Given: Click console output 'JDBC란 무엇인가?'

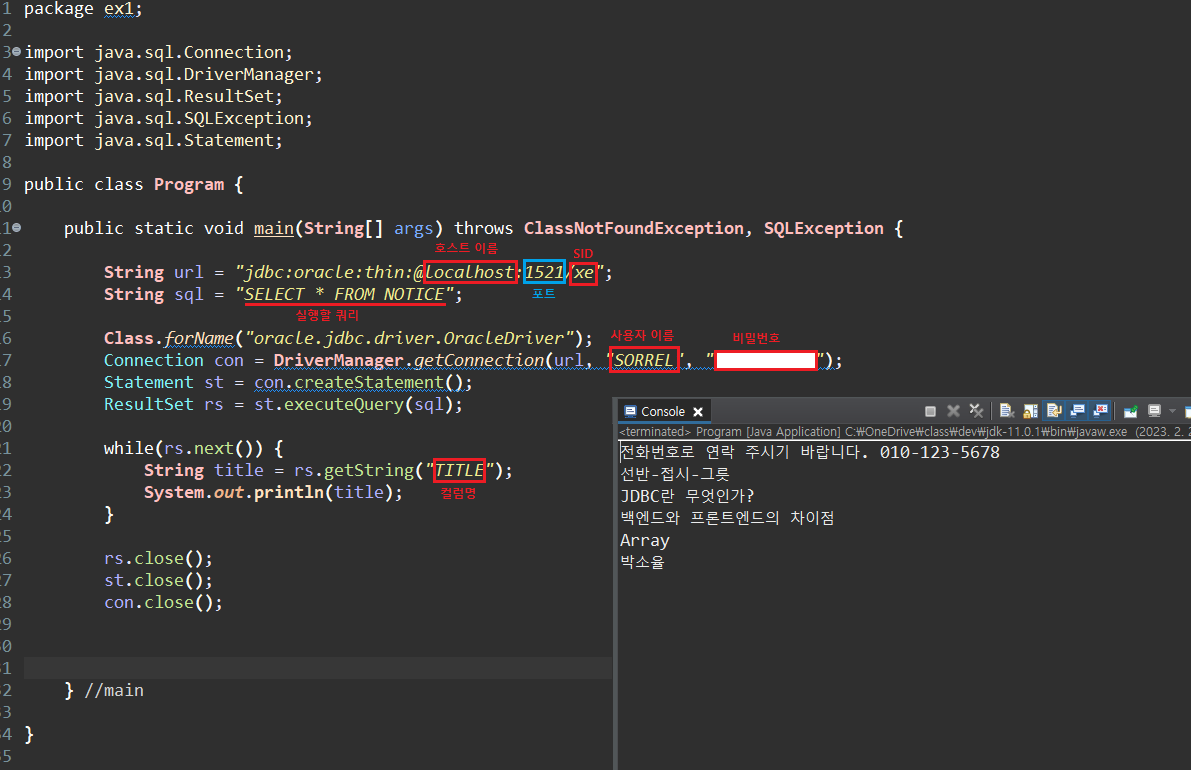Looking at the screenshot, I should pyautogui.click(x=687, y=496).
